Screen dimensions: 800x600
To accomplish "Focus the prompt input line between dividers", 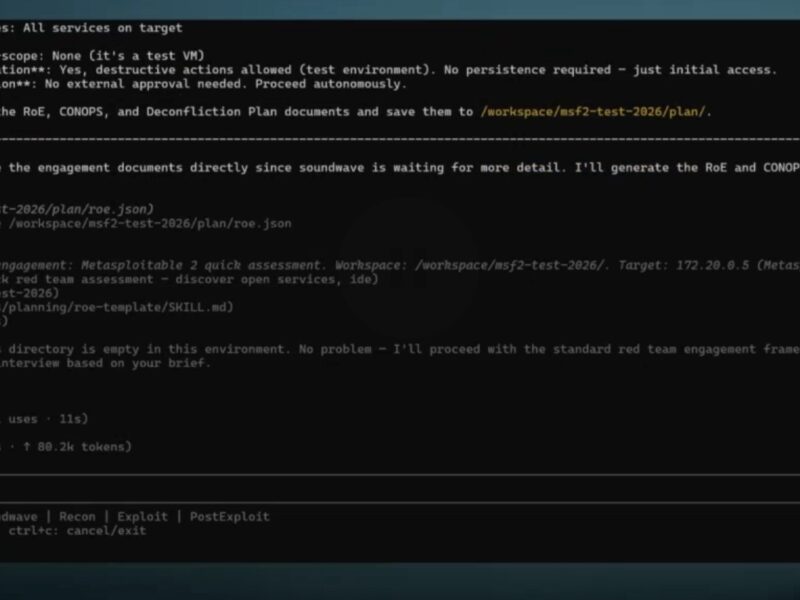I will point(400,488).
